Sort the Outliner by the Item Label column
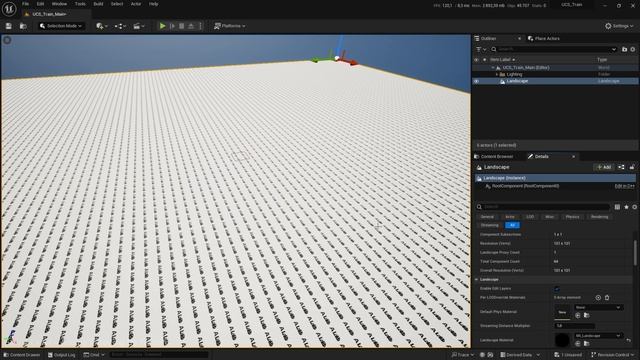Screen dimensions: 640x360 500,60
